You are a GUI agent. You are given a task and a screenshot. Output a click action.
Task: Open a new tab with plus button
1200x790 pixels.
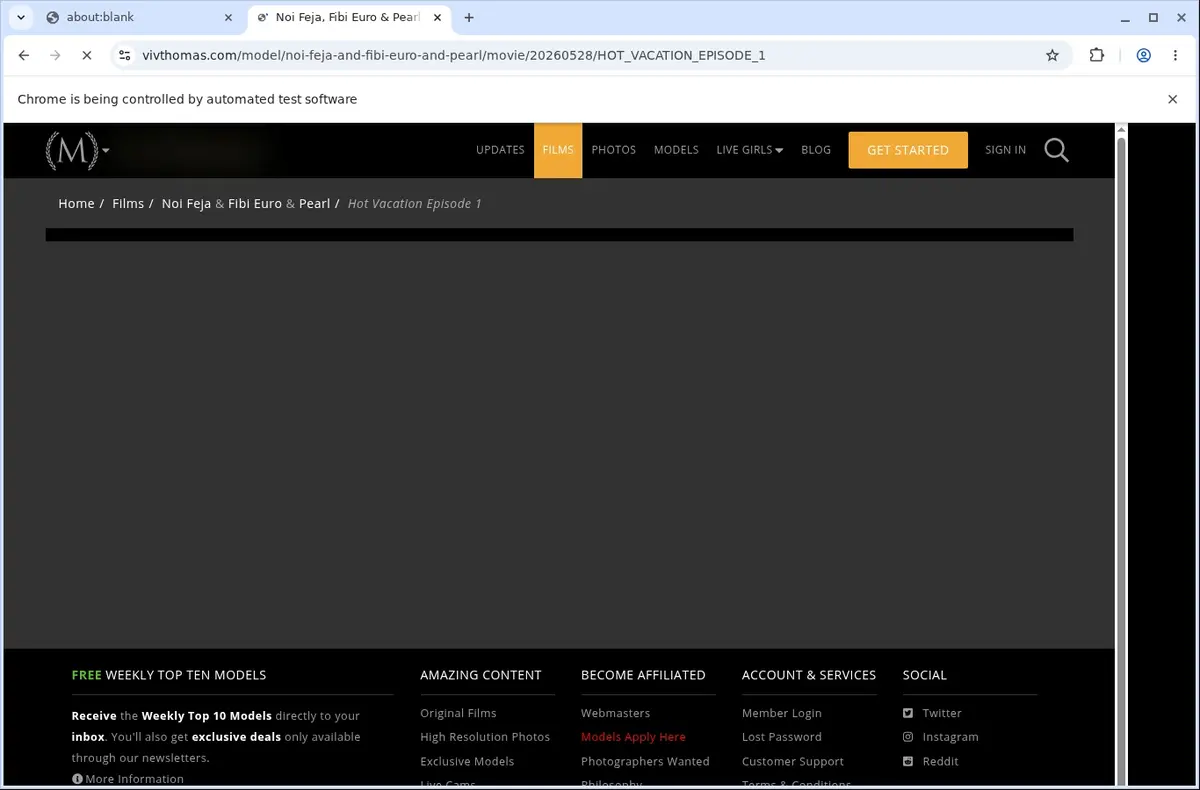(x=469, y=17)
